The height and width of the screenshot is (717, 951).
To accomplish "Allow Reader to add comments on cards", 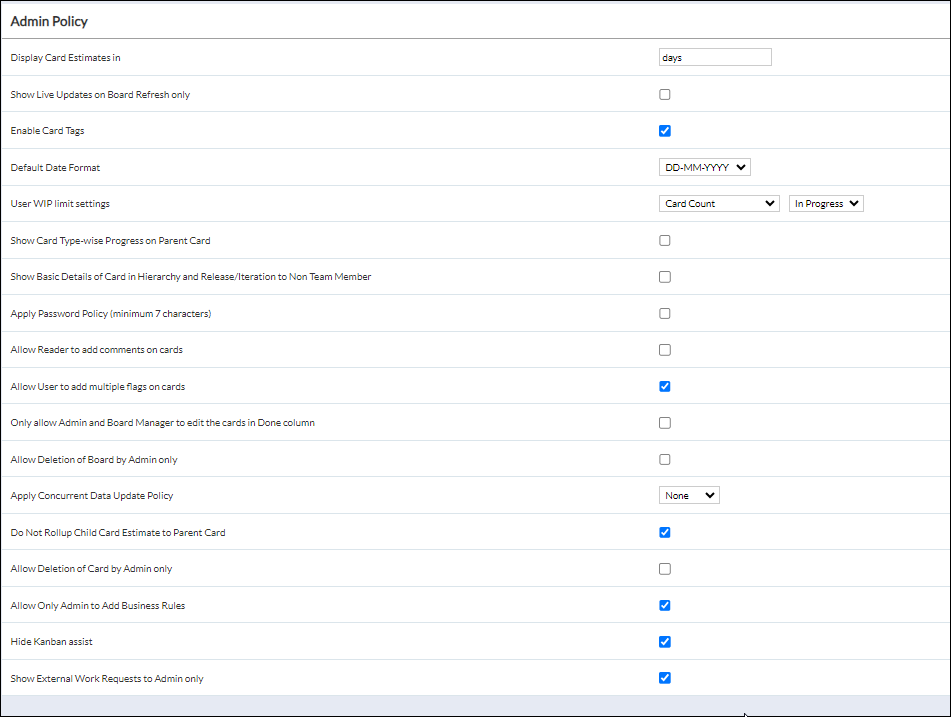I will [x=665, y=349].
